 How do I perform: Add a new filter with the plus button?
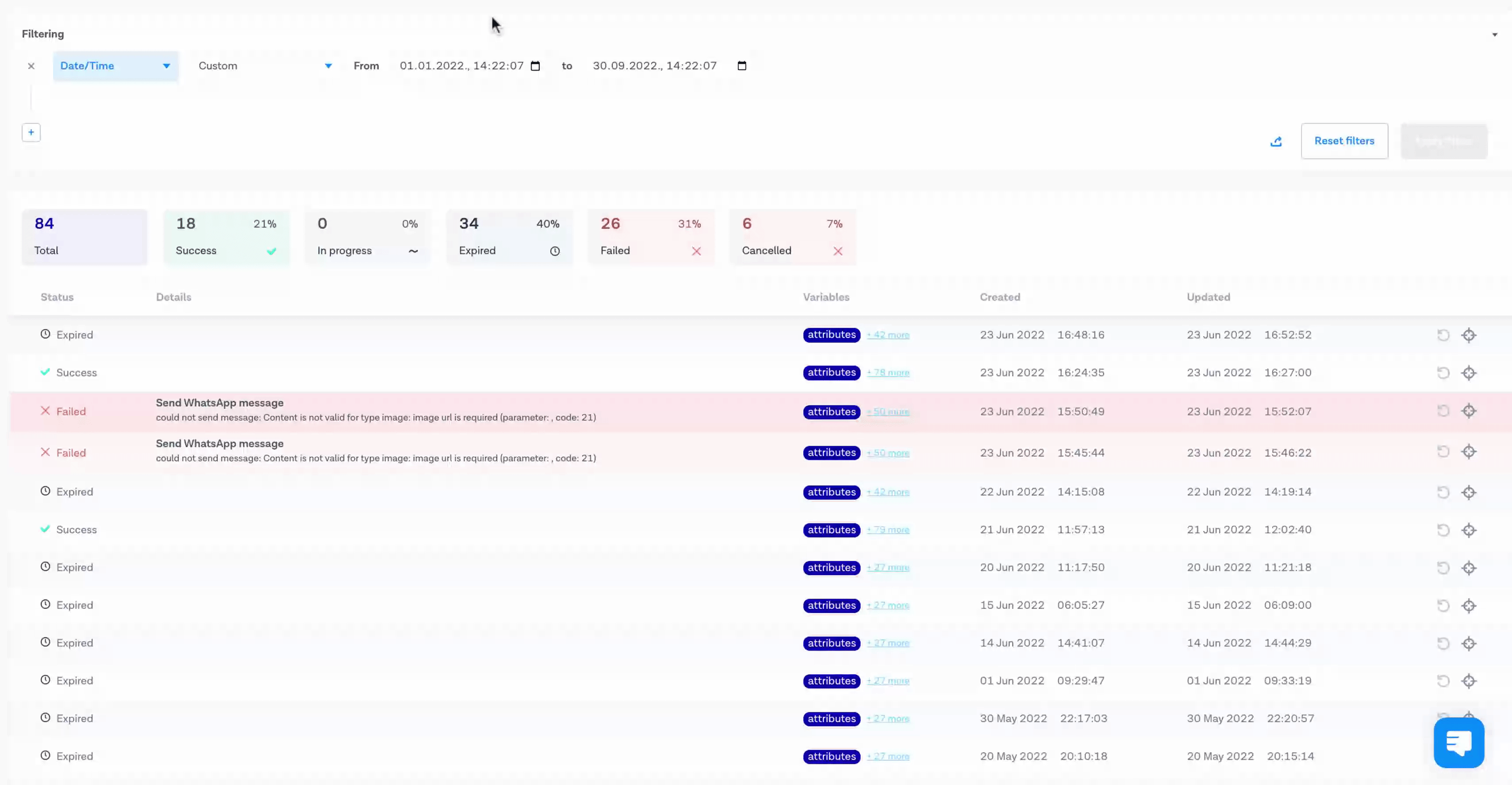click(31, 133)
